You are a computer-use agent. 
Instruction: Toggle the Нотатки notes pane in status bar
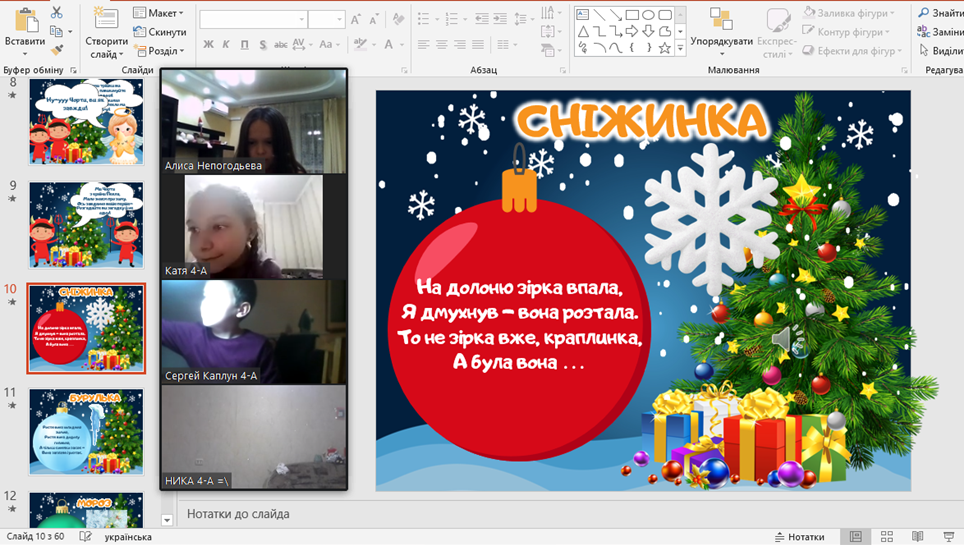click(799, 536)
